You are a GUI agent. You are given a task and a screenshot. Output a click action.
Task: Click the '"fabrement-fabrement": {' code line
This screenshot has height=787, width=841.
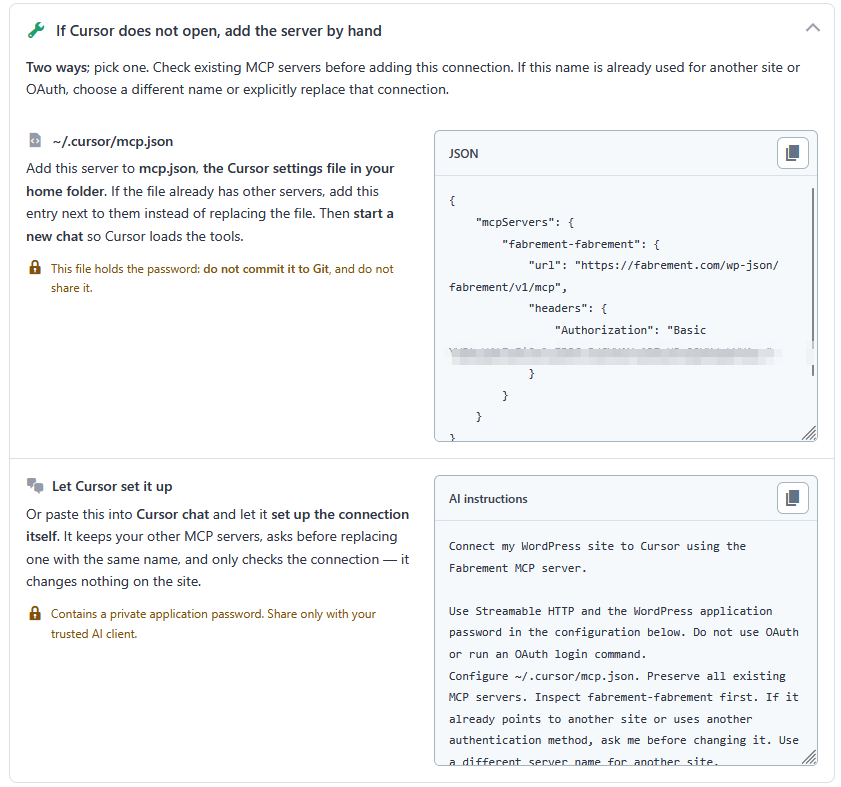581,244
